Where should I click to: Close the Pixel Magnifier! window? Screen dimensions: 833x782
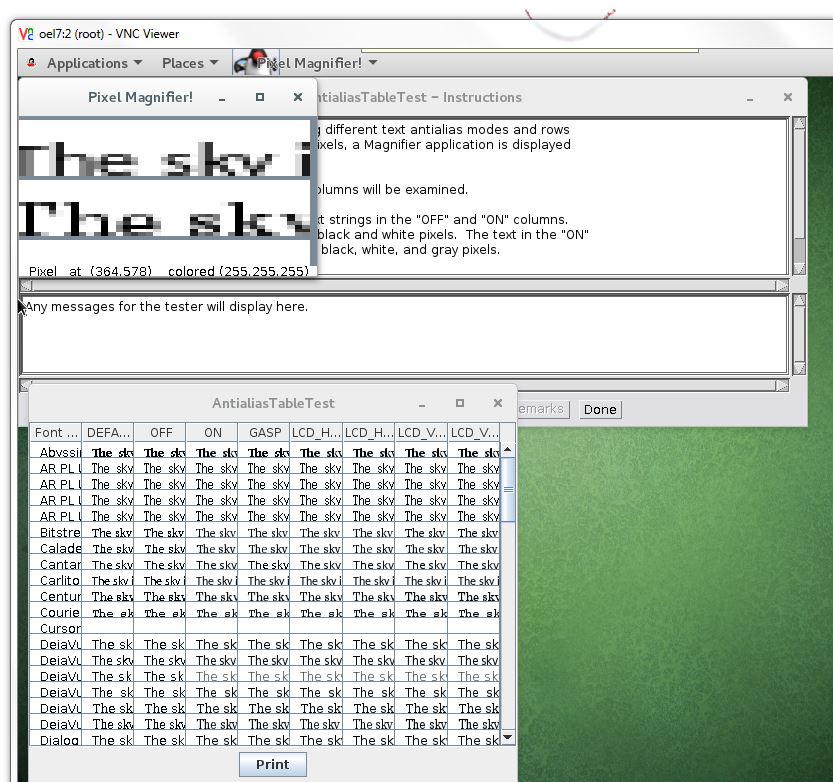[x=297, y=97]
